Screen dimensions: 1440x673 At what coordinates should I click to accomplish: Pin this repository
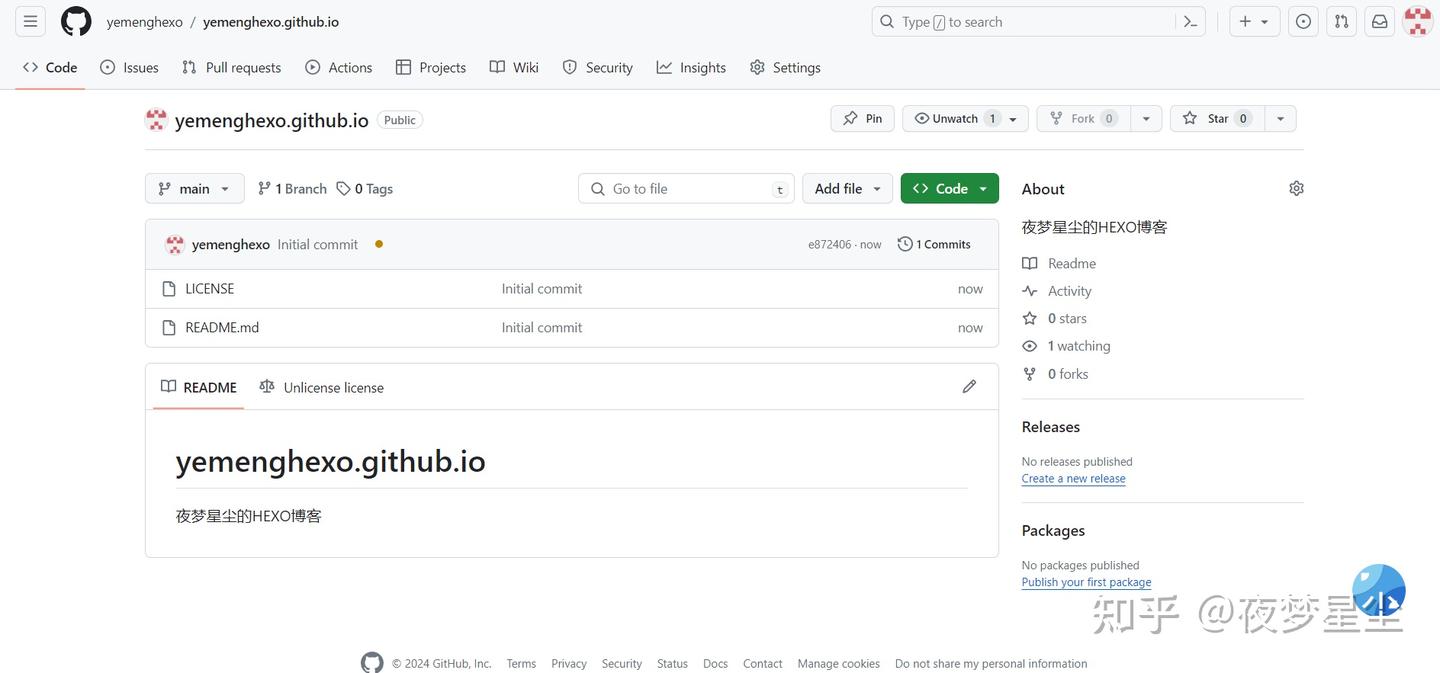861,118
